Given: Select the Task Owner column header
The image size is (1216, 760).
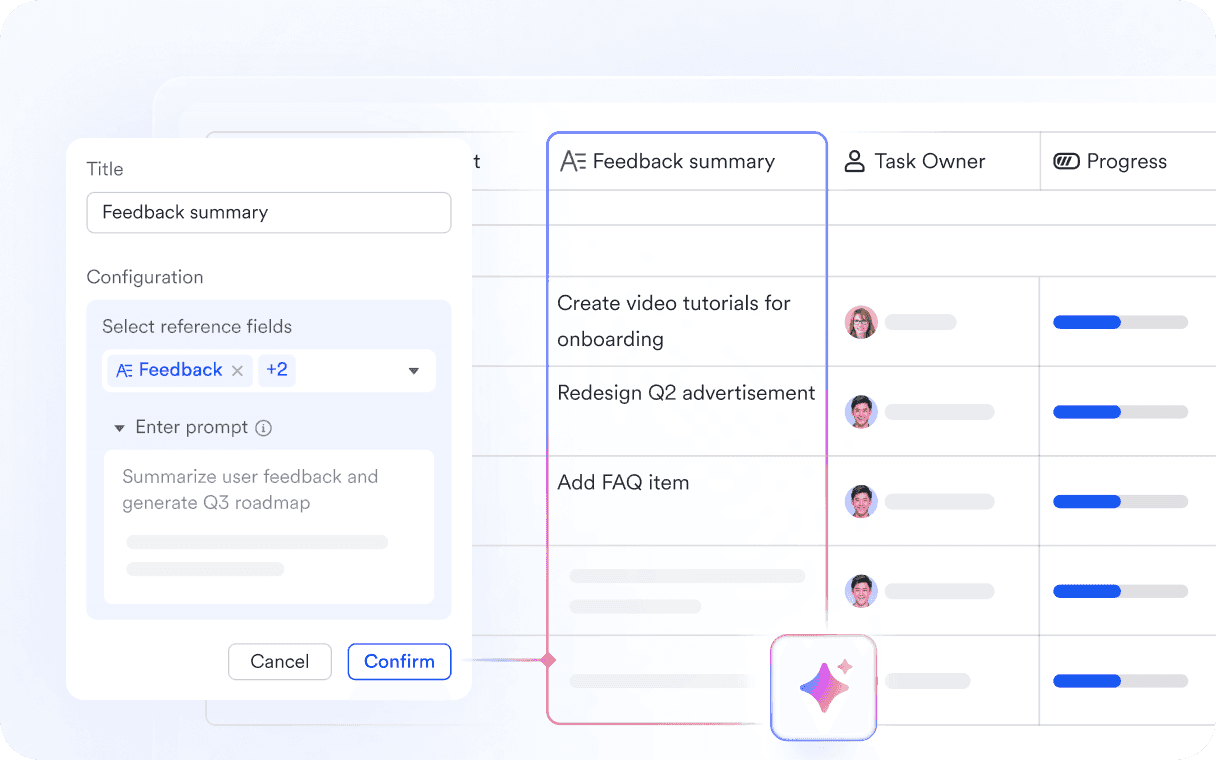Looking at the screenshot, I should tap(928, 161).
